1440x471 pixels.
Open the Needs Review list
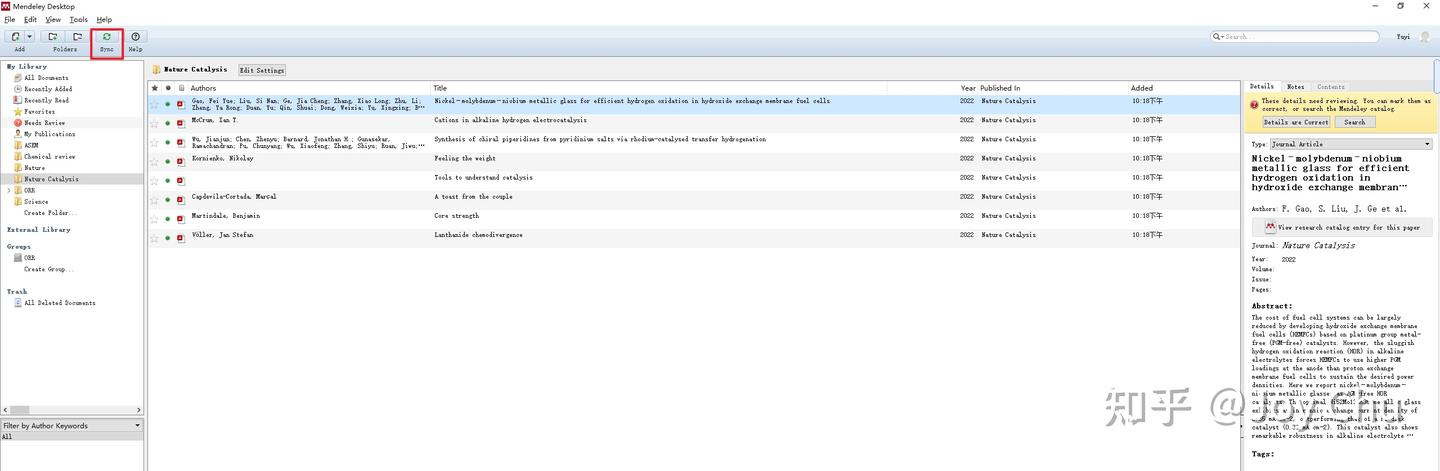click(x=44, y=123)
